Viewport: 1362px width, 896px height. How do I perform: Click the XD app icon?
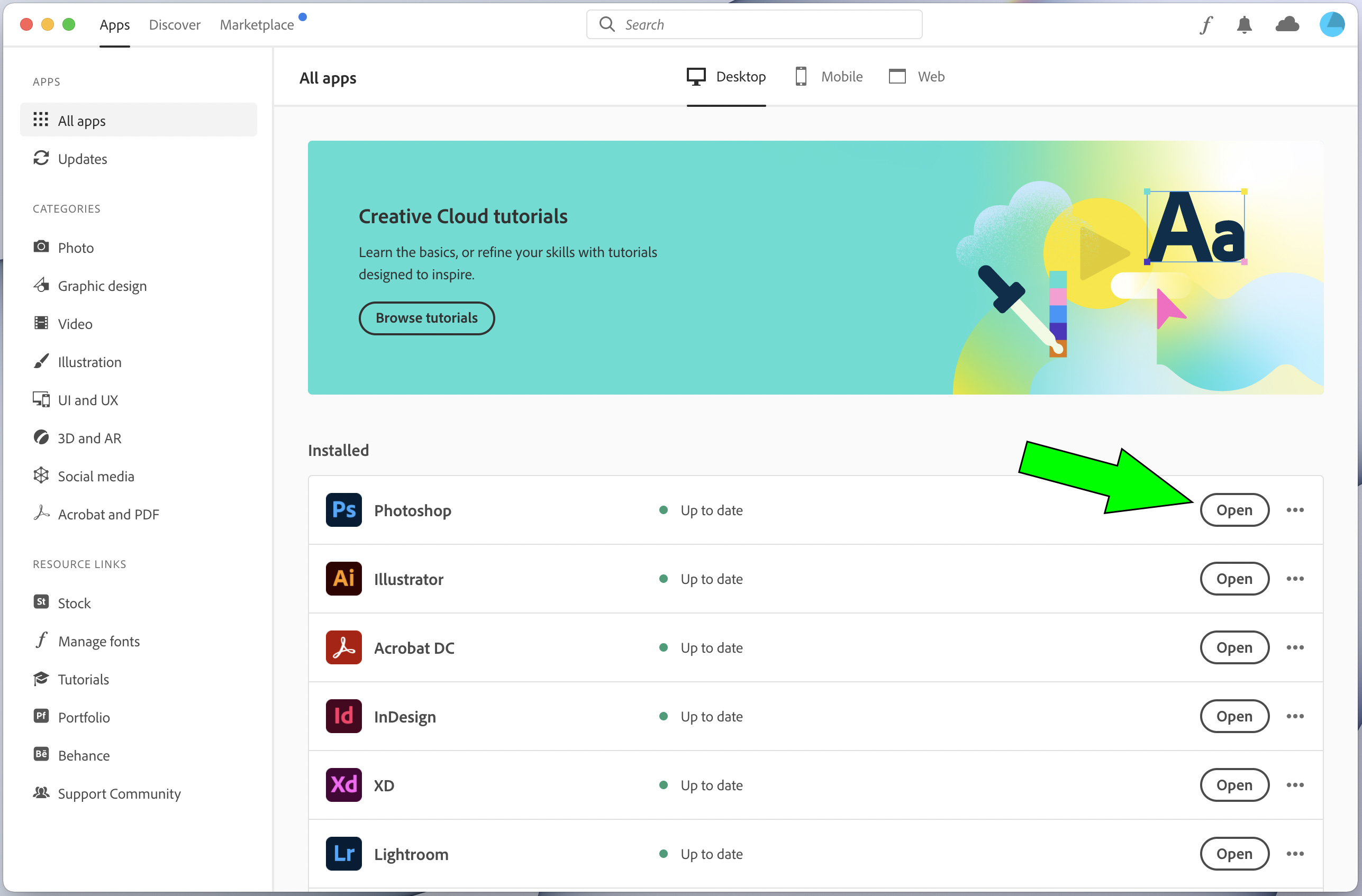(x=343, y=784)
